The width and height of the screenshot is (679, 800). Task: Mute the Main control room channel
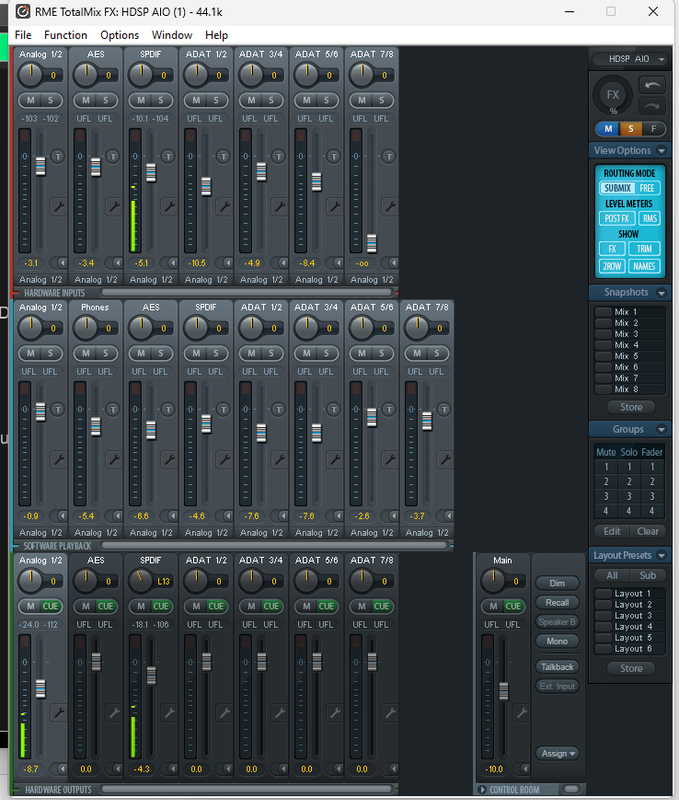pos(493,606)
